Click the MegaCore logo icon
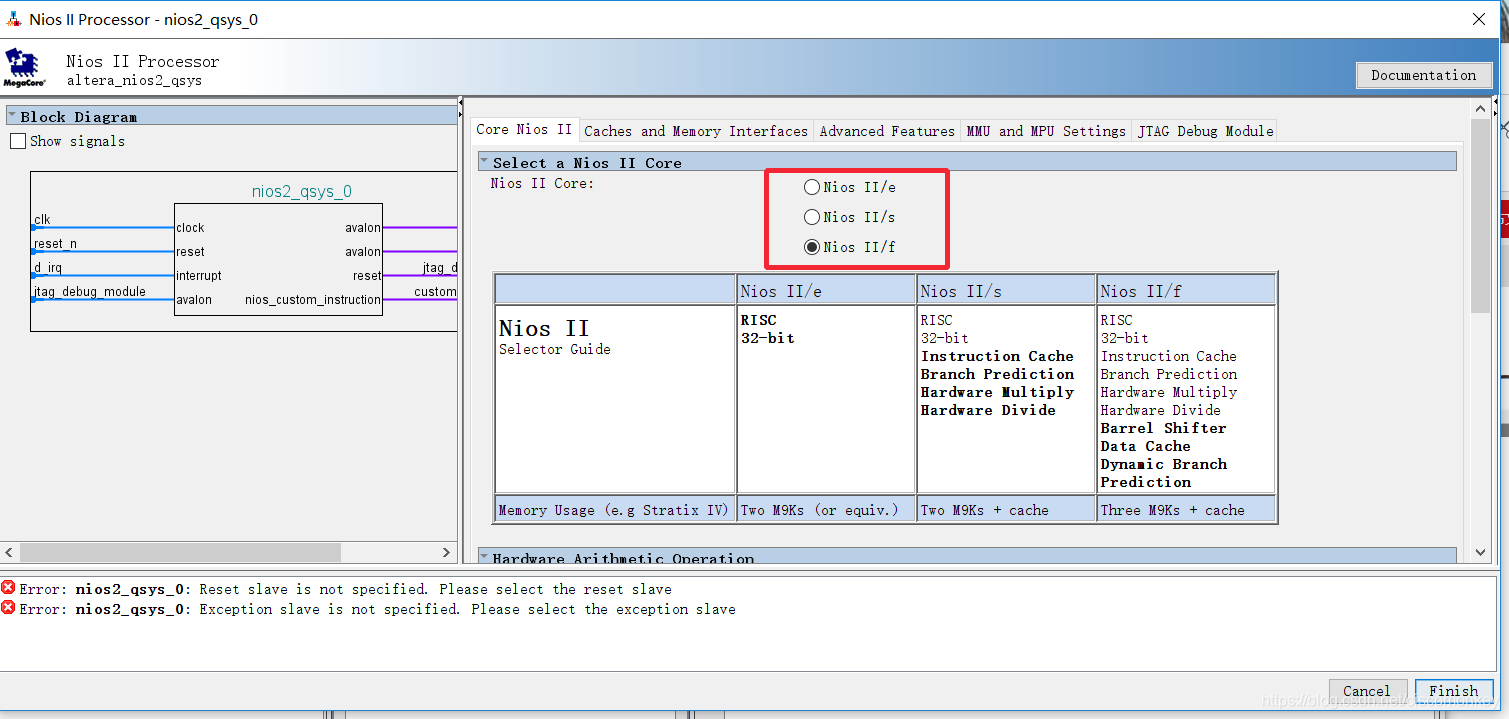Screen dimensions: 1509x719 [x=25, y=68]
